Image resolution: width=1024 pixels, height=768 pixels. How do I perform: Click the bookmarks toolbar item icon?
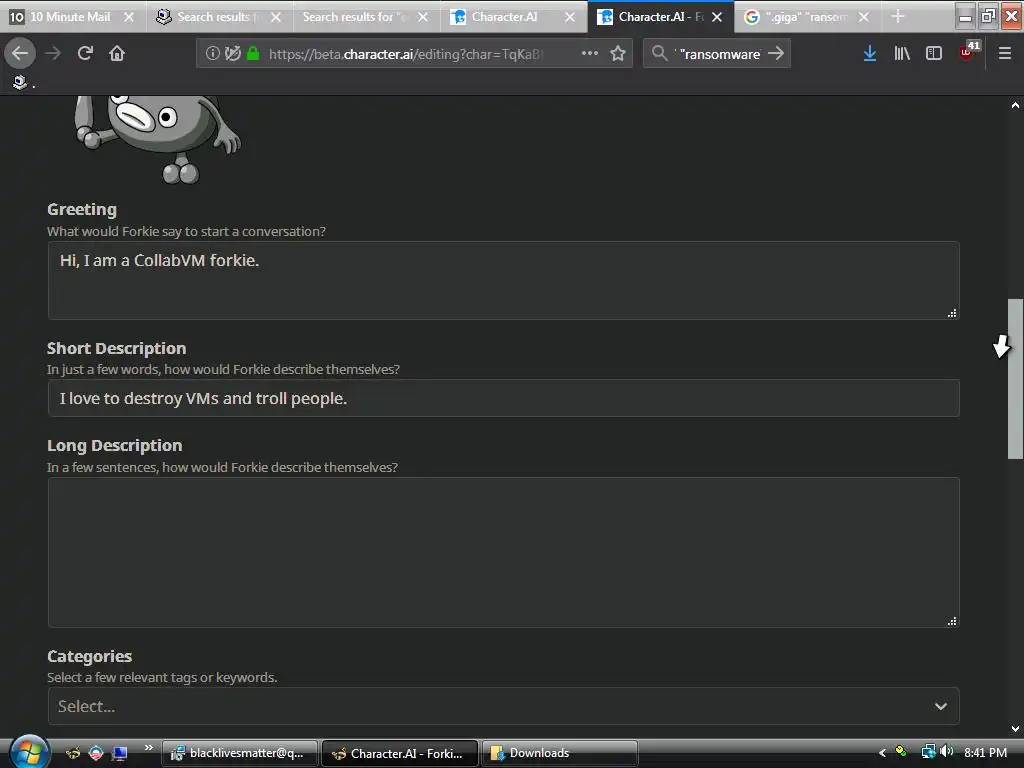pyautogui.click(x=20, y=82)
